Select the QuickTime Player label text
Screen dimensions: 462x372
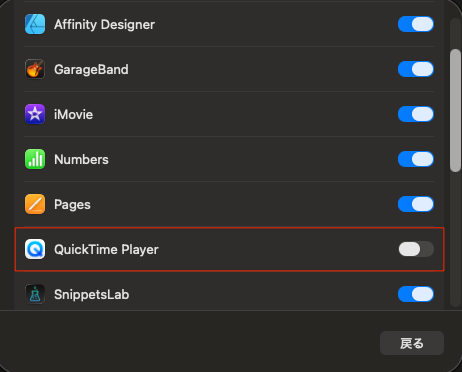click(x=106, y=250)
